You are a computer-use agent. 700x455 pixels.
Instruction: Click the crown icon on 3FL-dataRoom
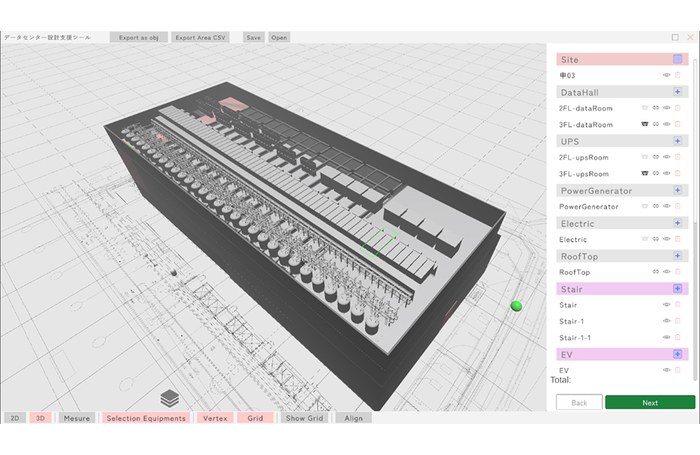[645, 124]
